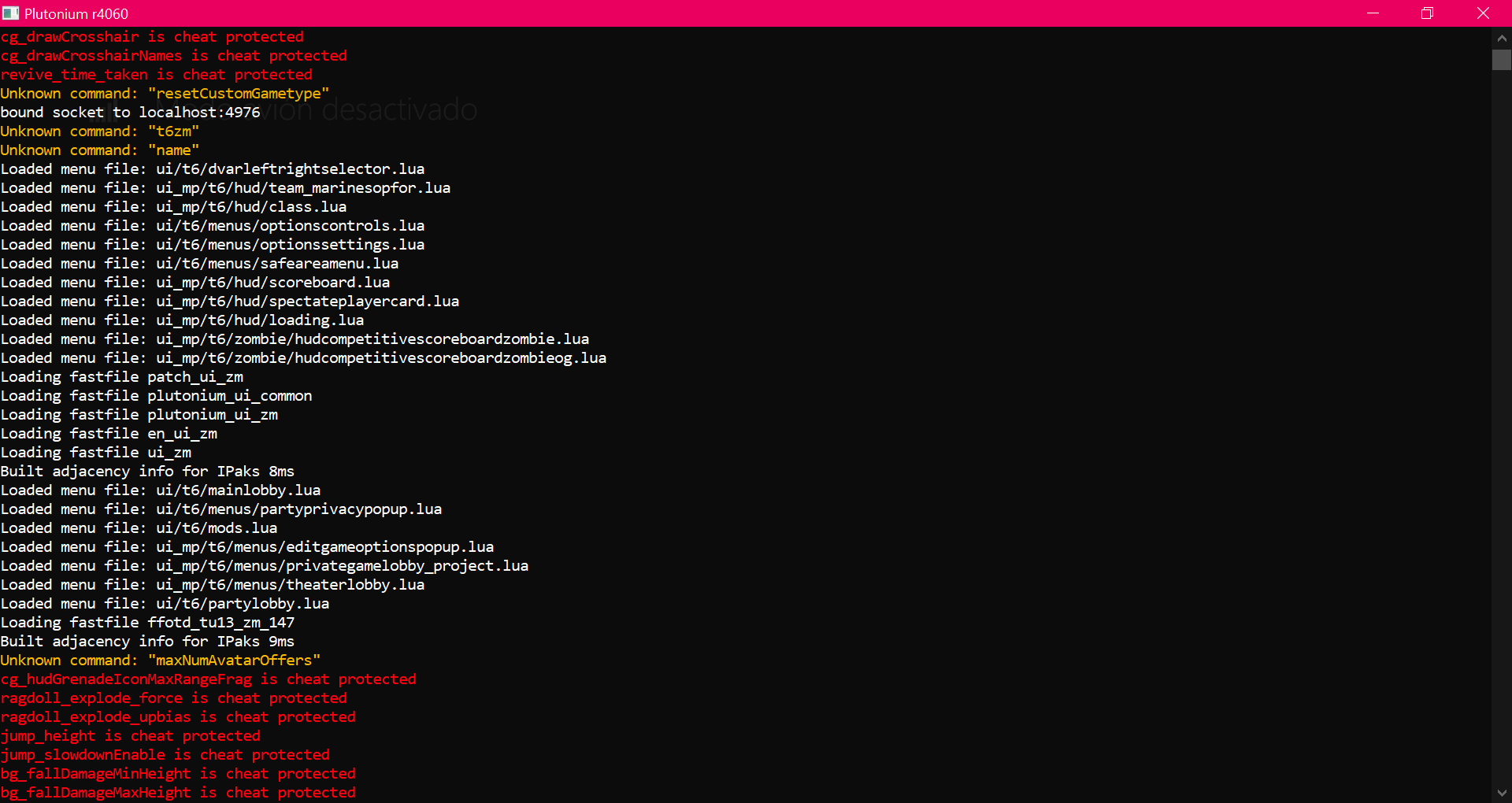Click the hud/scoreboard.lua log line

[x=195, y=283]
